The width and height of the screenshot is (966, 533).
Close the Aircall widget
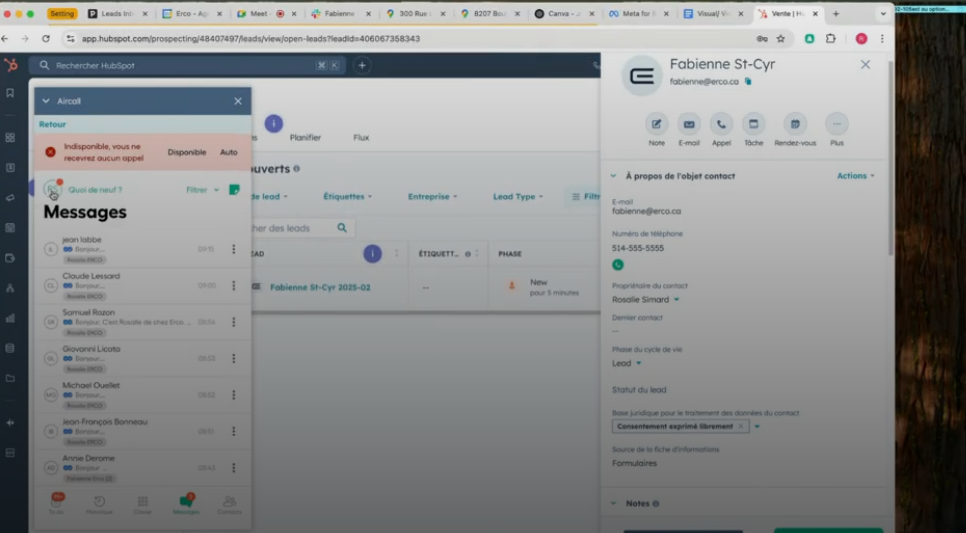coord(238,101)
